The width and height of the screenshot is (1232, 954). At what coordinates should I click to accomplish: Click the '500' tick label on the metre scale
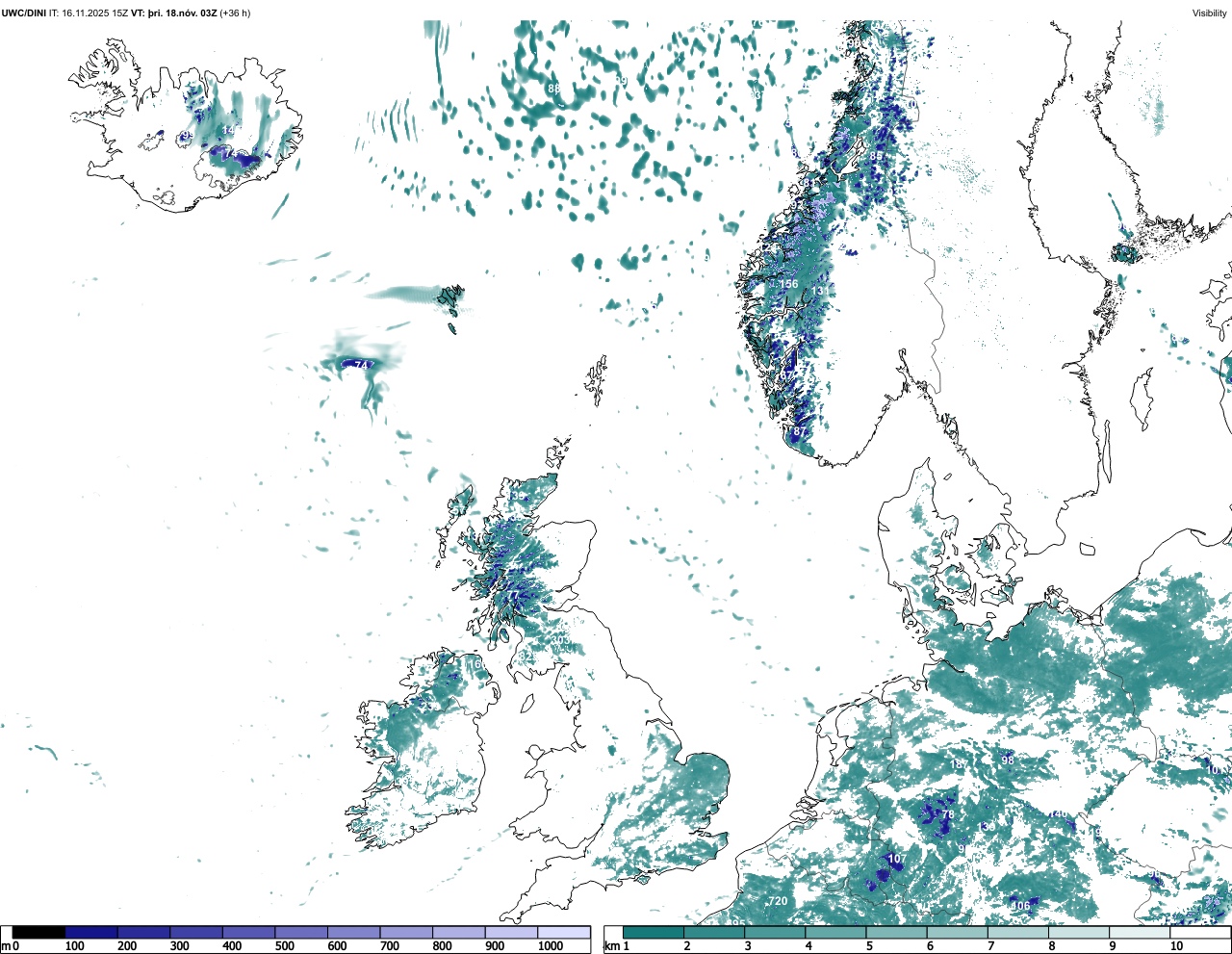pos(285,946)
